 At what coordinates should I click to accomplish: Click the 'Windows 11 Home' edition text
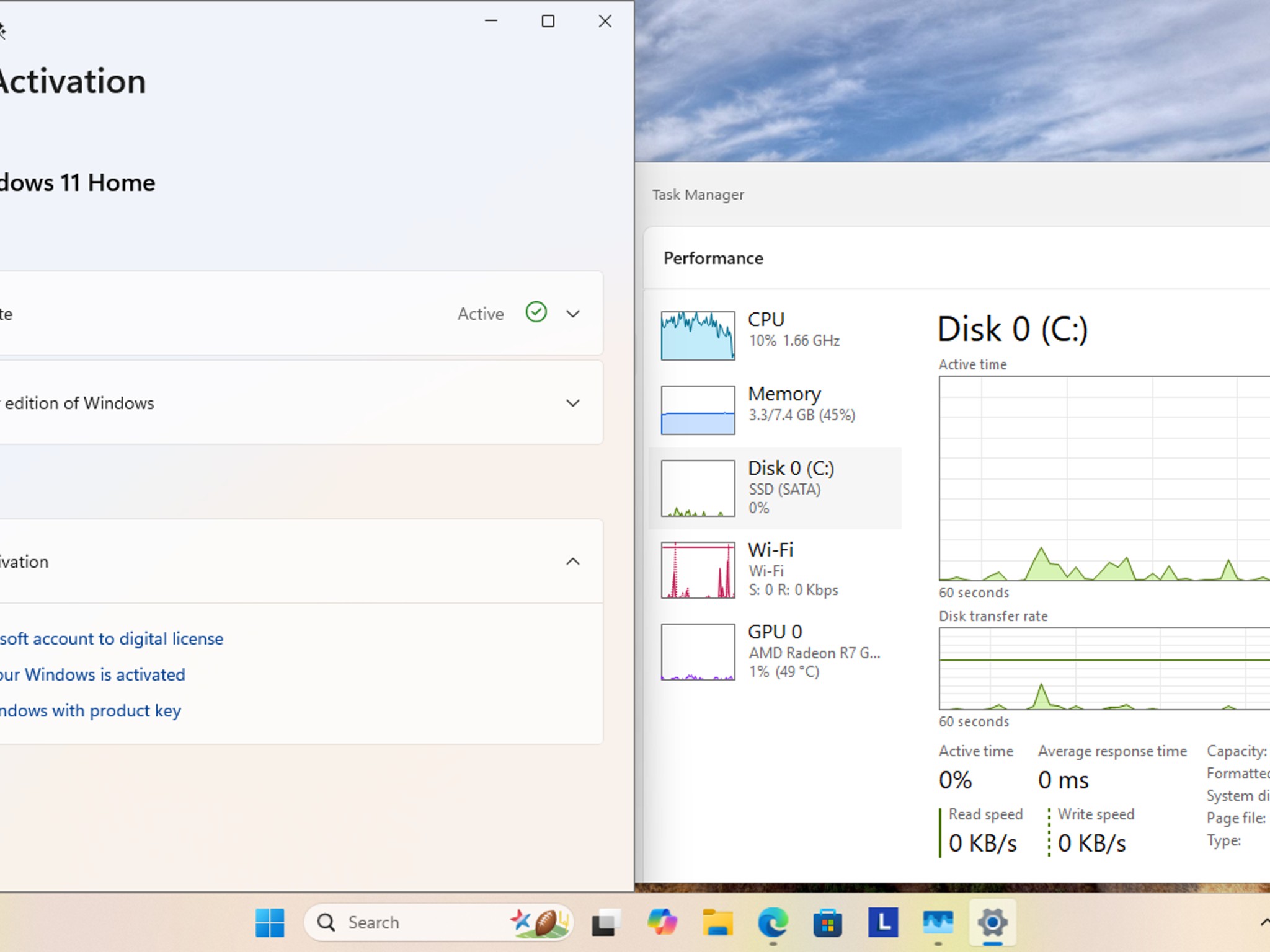[x=78, y=183]
